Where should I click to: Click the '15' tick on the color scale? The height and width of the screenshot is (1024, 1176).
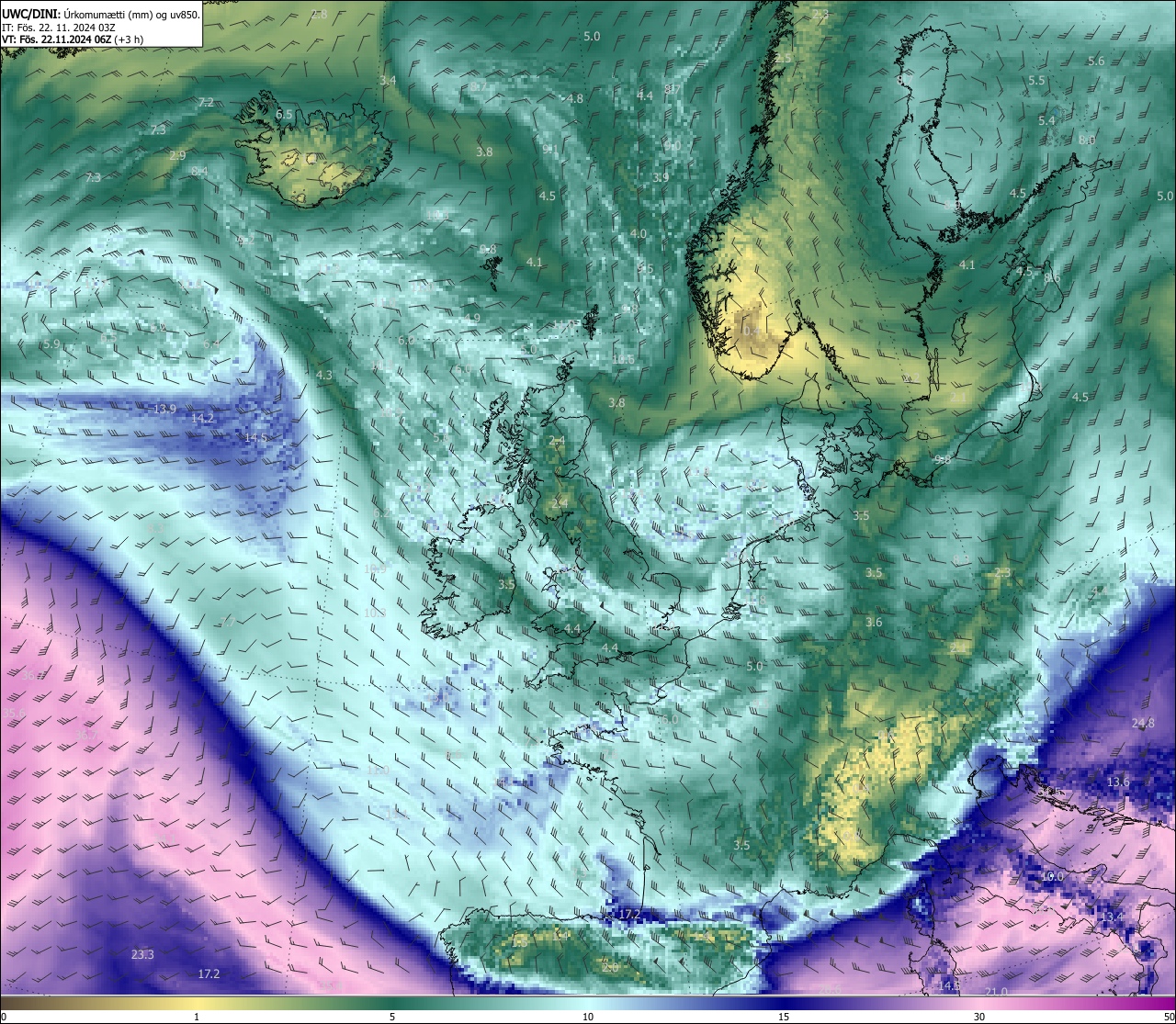784,1017
